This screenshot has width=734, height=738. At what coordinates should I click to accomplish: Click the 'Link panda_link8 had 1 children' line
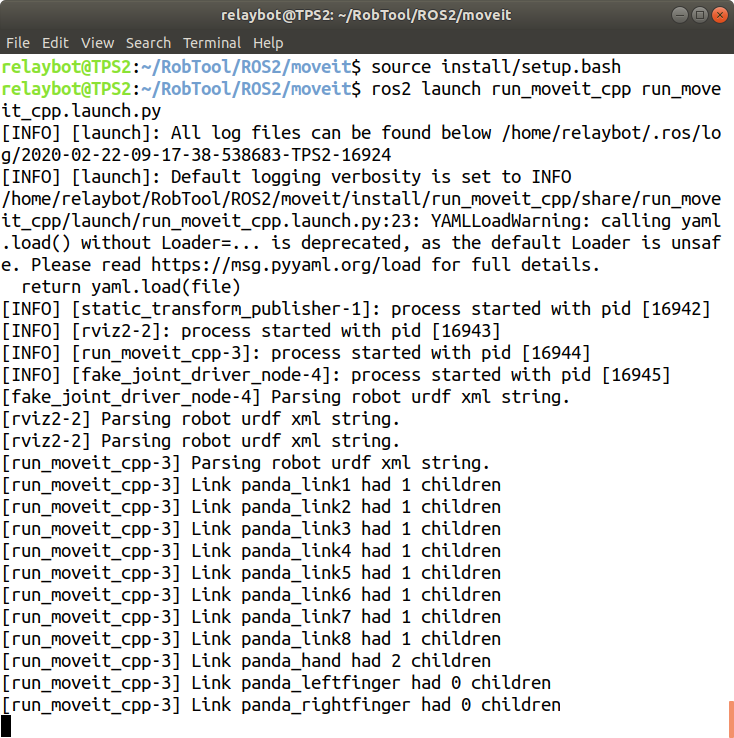pos(251,639)
